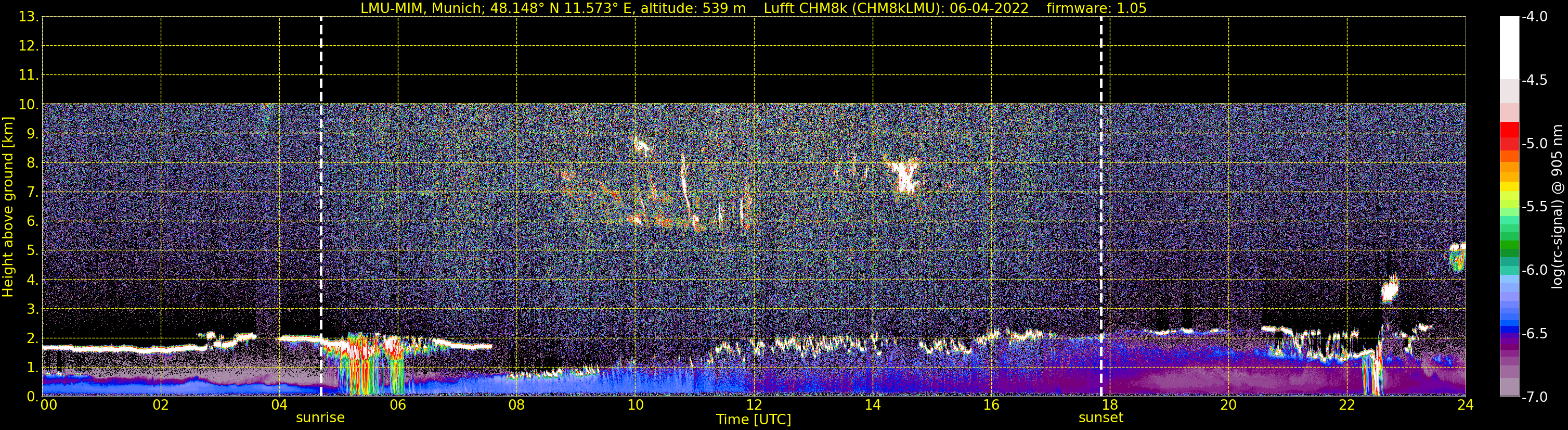Click the white dashed sunrise marker line
This screenshot has width=1568, height=430.
[x=321, y=207]
